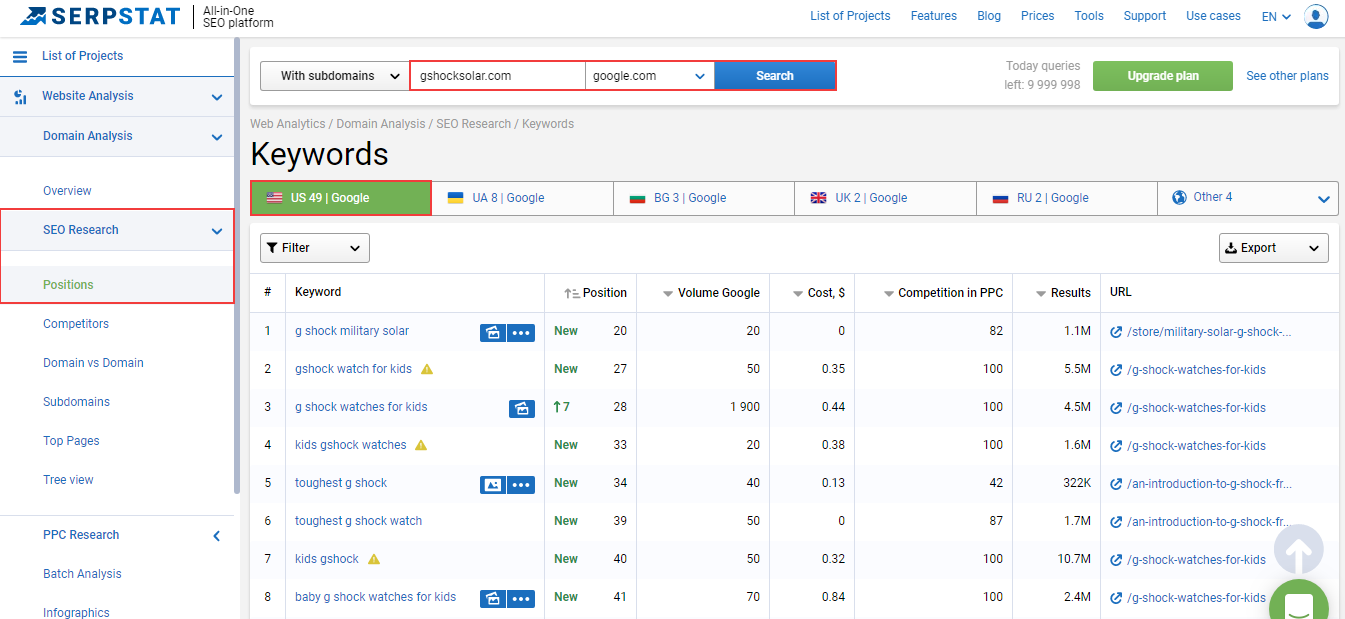The height and width of the screenshot is (619, 1345).
Task: Switch to the UK 2 | Google tab
Action: point(885,198)
